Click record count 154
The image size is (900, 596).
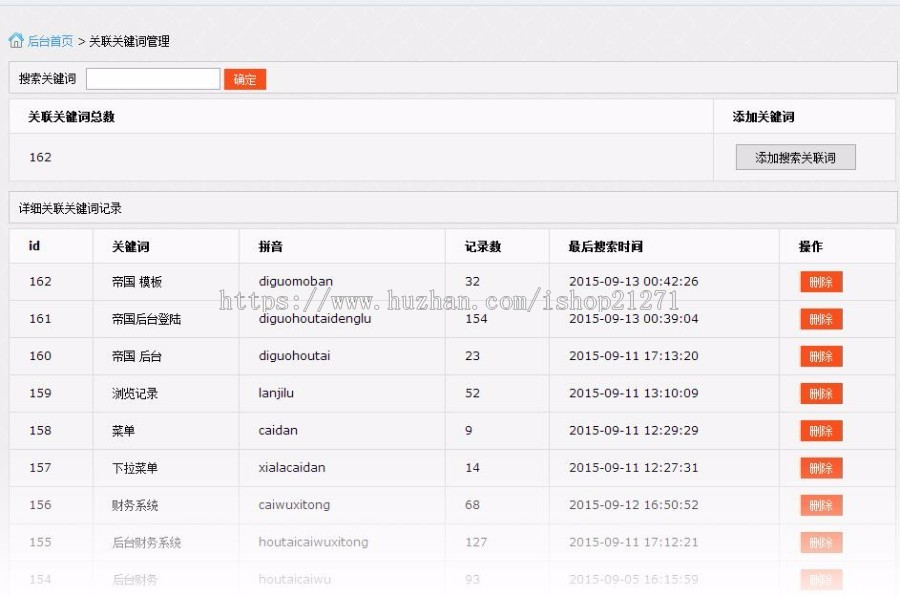[476, 319]
